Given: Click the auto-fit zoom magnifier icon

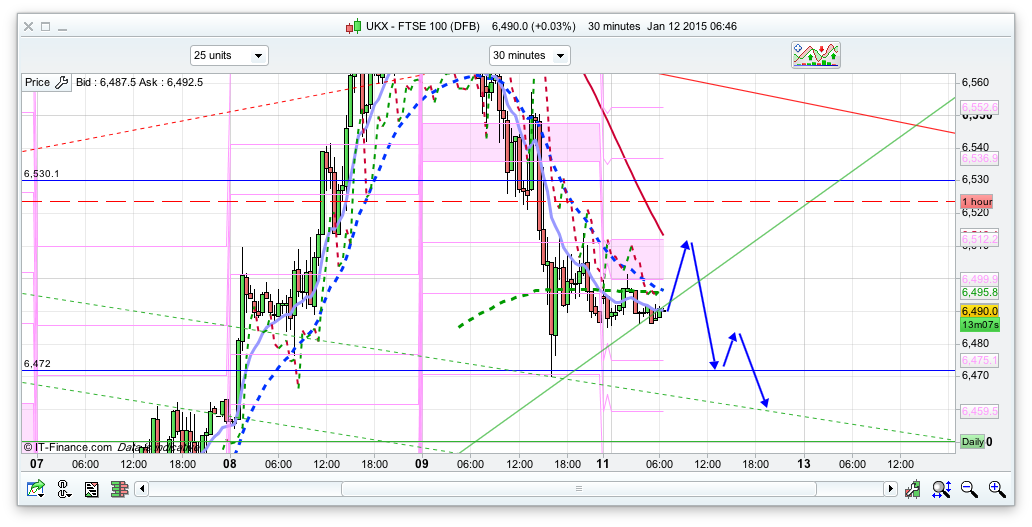Looking at the screenshot, I should (941, 489).
